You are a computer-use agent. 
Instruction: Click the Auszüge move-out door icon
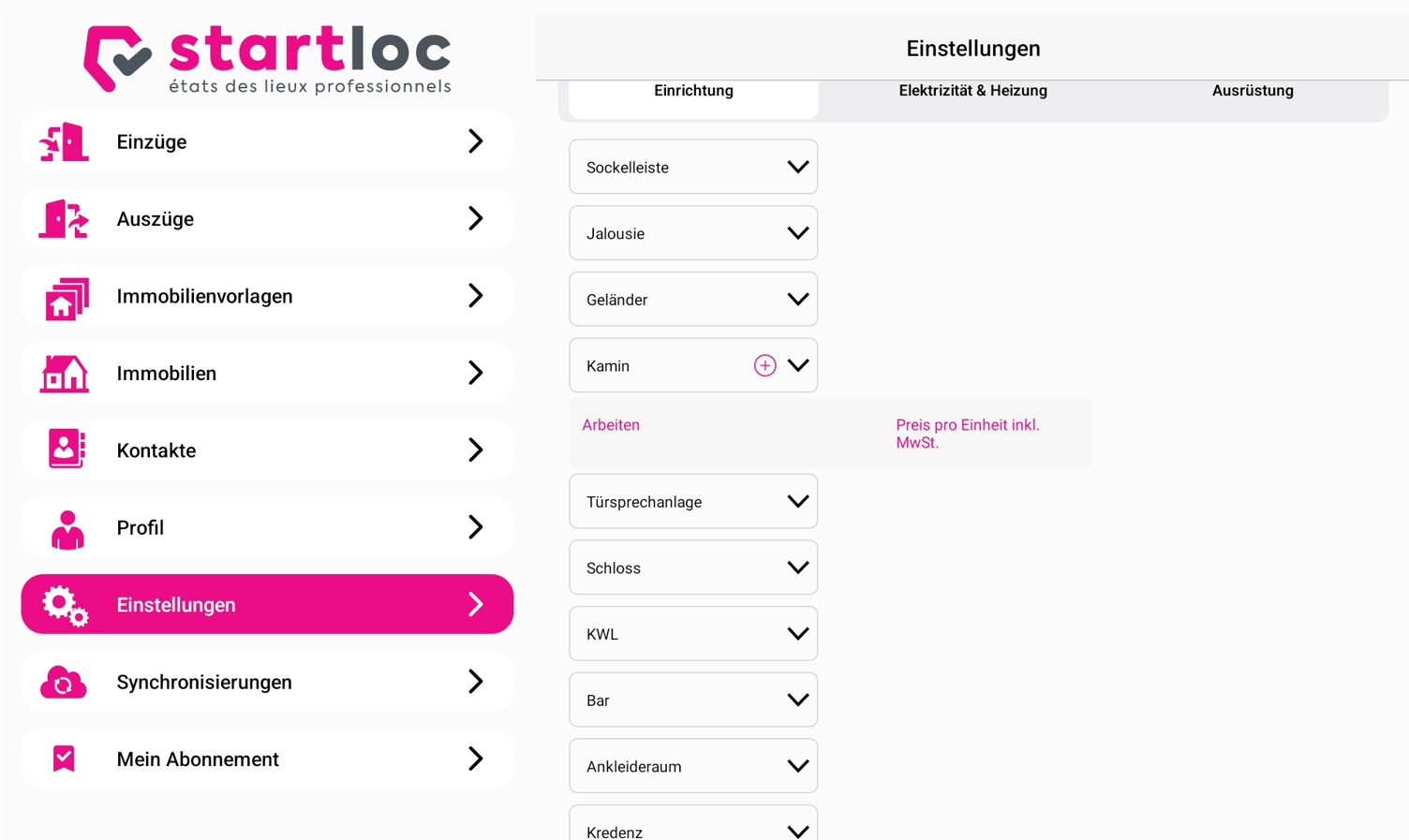click(64, 219)
